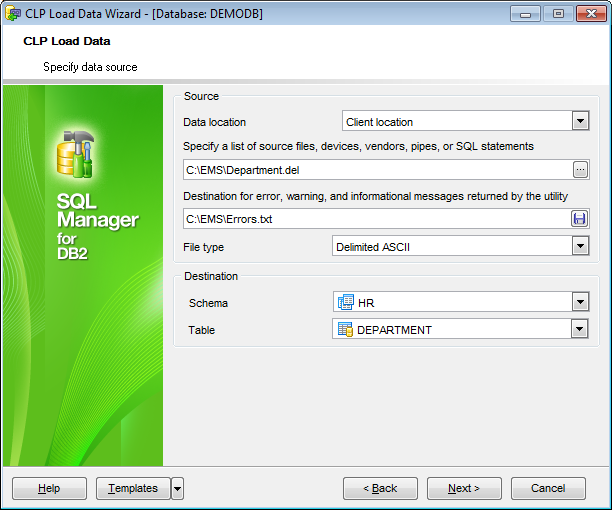Click the HR schema icon
Screen dimensions: 612x510
(345, 302)
